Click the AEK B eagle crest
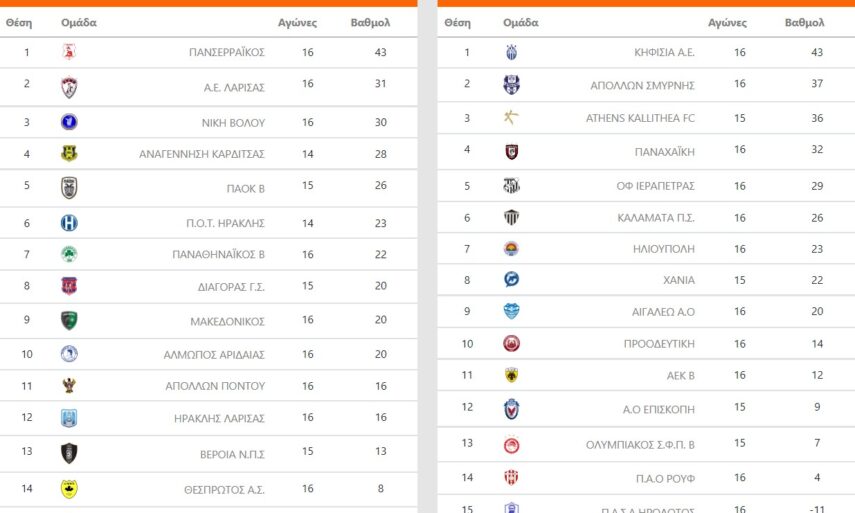This screenshot has width=855, height=513. click(x=511, y=375)
